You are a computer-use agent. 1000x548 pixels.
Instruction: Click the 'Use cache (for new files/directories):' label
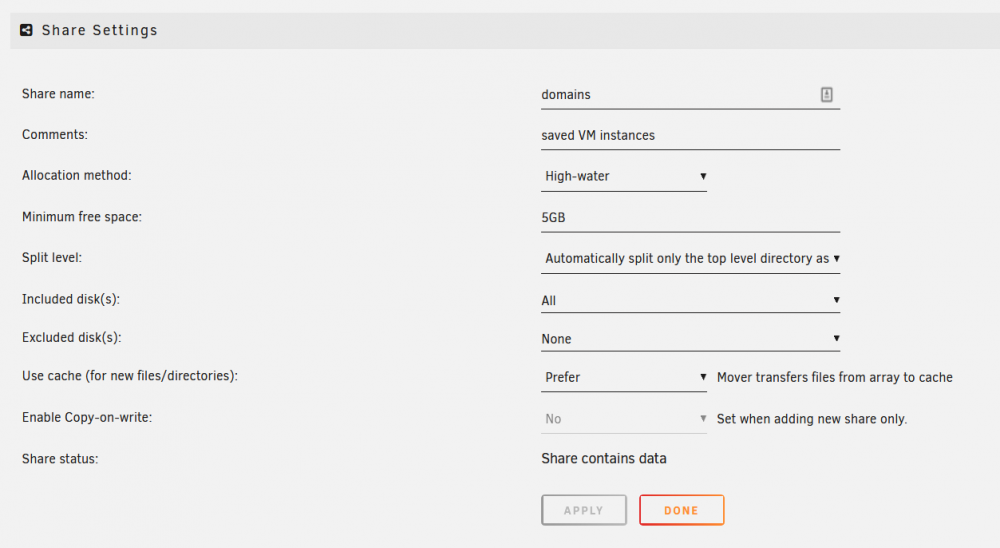129,376
